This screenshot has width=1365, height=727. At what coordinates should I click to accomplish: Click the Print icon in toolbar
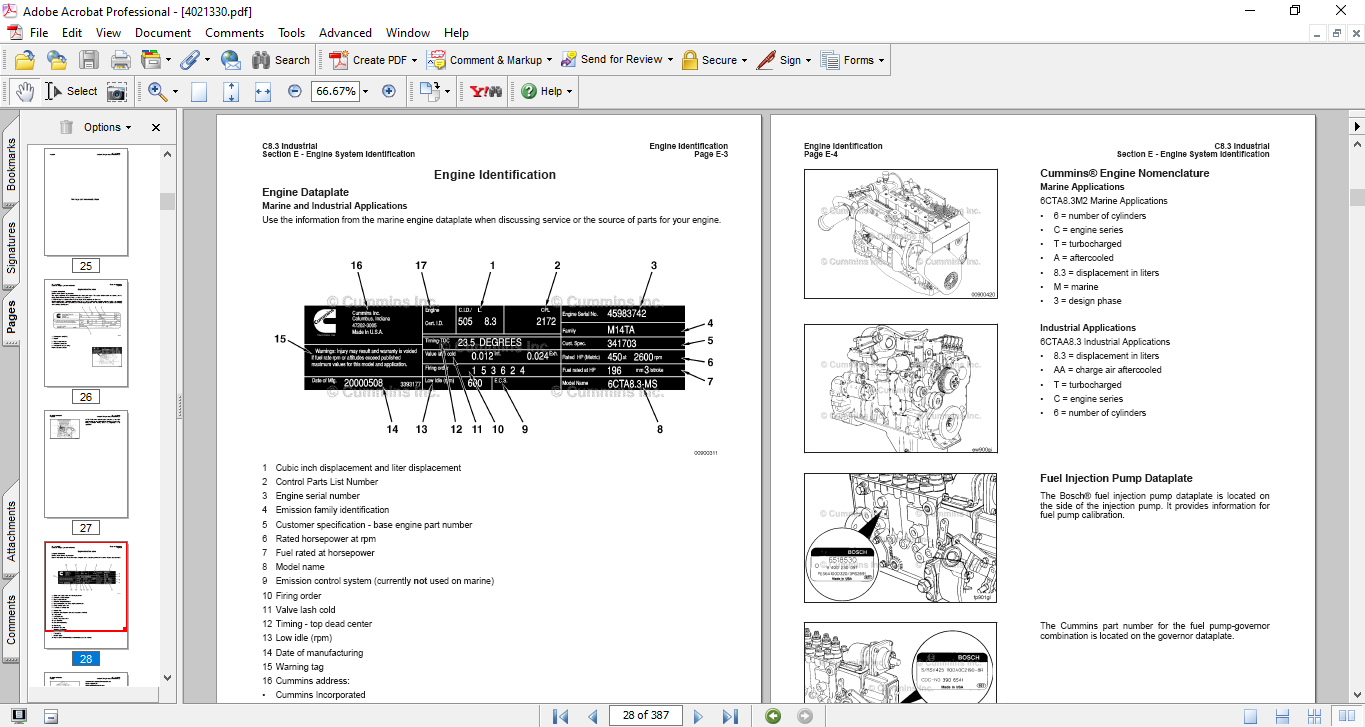click(x=120, y=60)
